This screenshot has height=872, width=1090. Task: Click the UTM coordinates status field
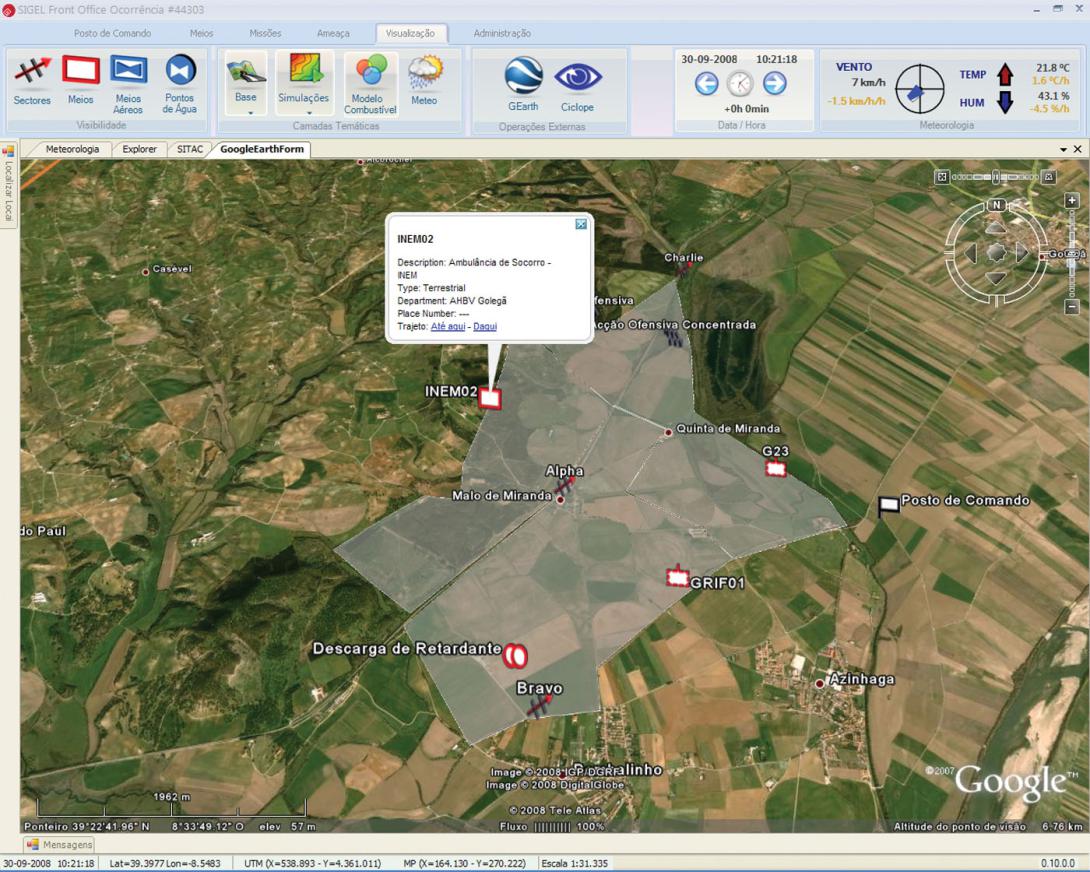pos(313,864)
